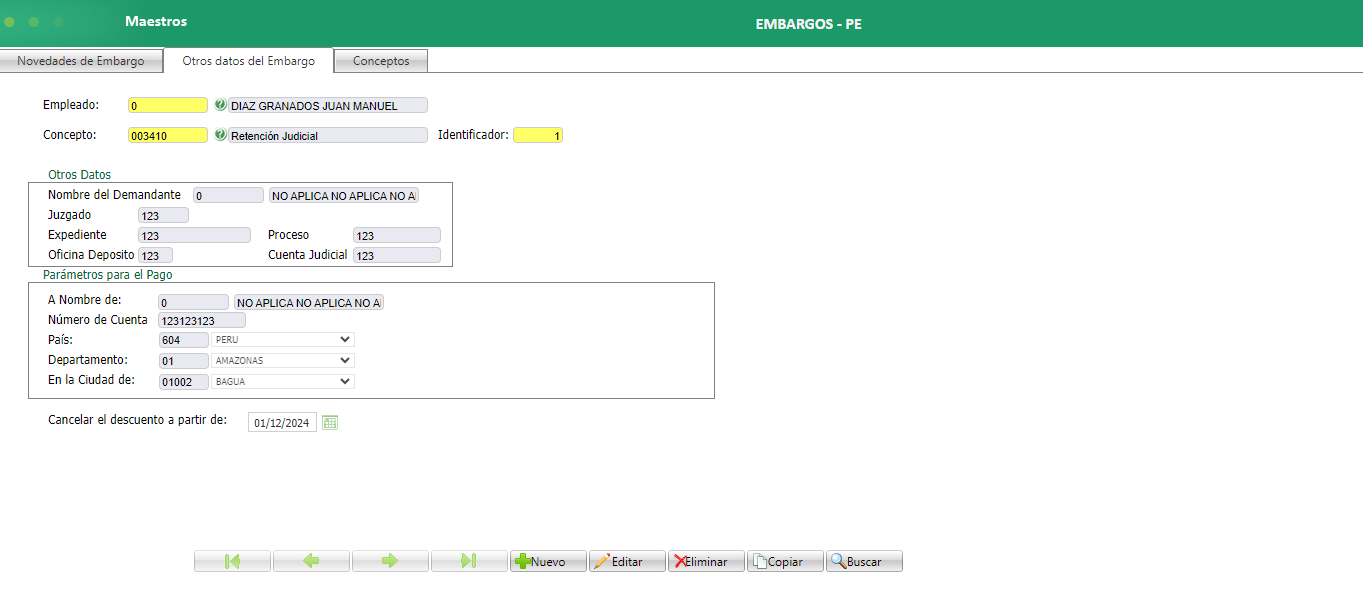
Task: Click the Otros Datos section heading
Action: pos(80,175)
